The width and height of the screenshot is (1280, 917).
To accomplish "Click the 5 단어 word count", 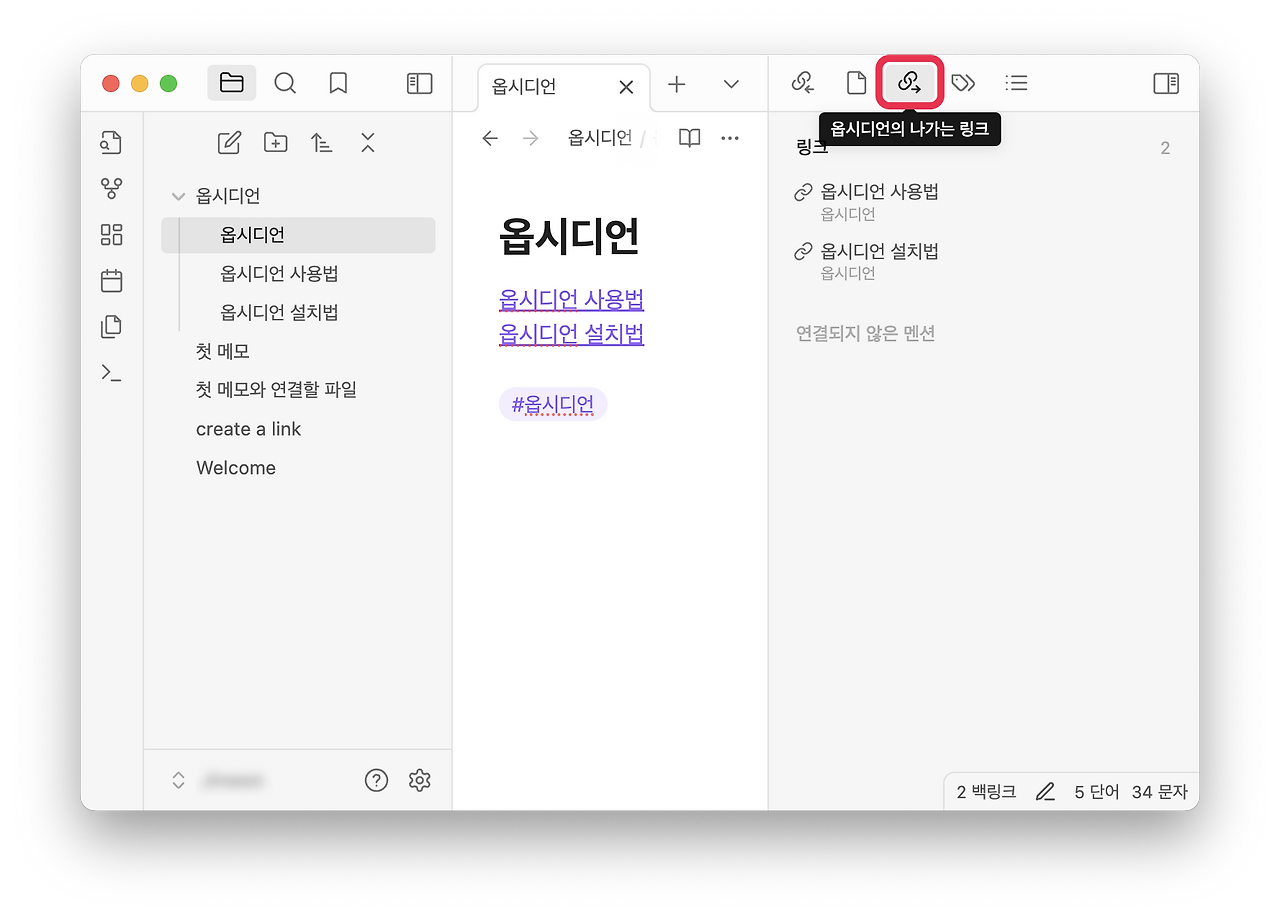I will point(1096,792).
